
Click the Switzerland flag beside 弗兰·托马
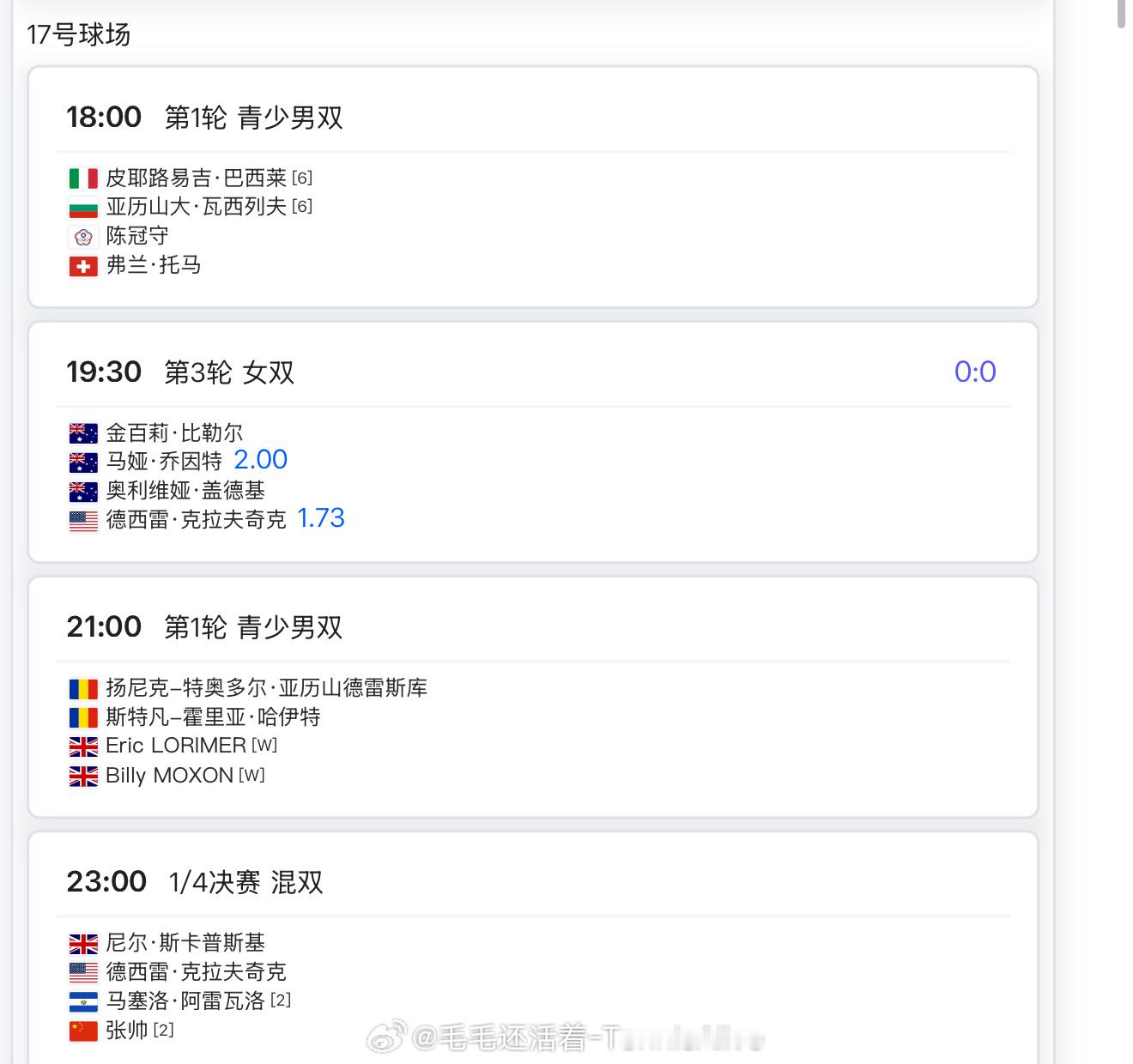83,266
